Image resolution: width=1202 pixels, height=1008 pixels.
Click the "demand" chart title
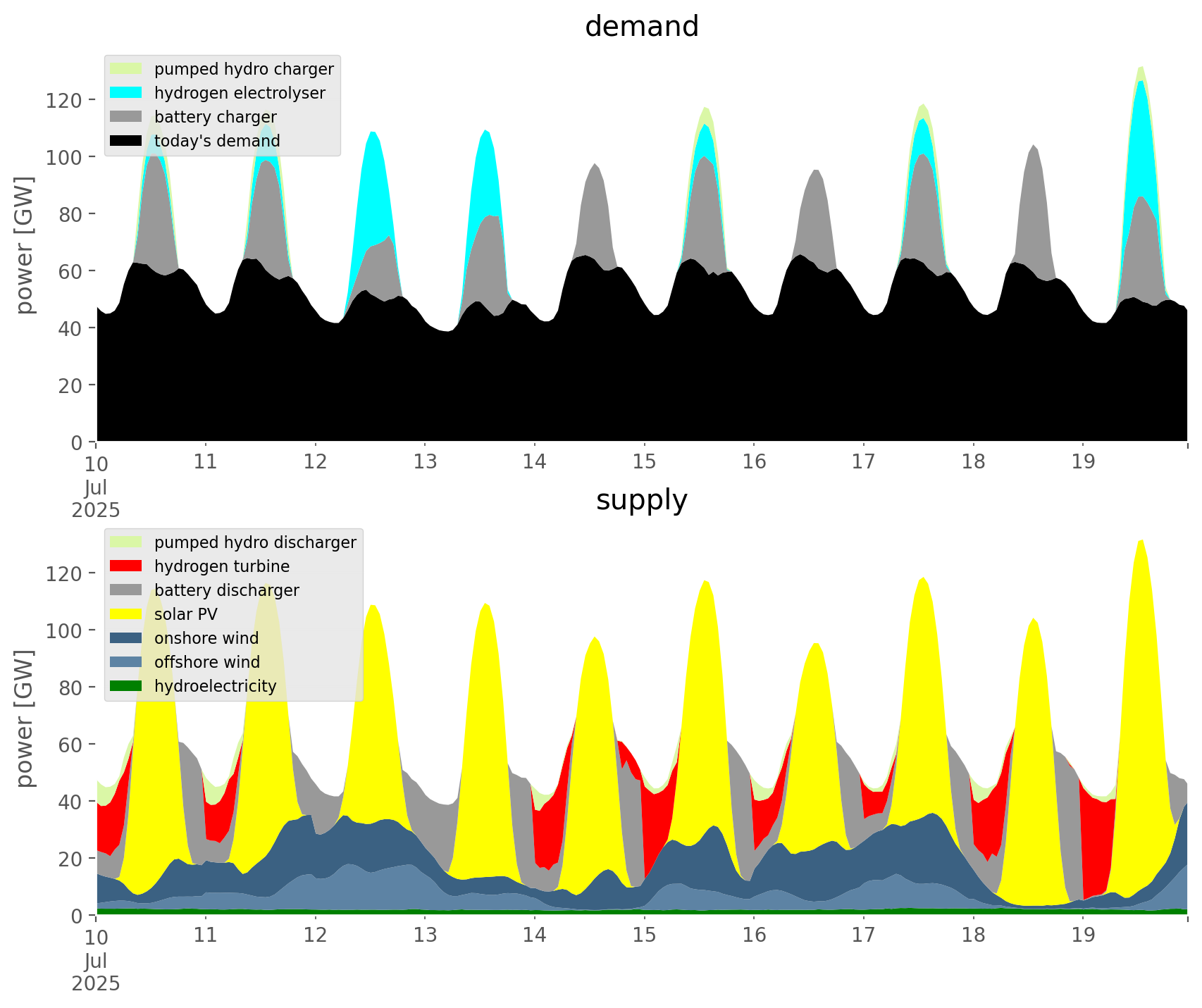click(641, 27)
